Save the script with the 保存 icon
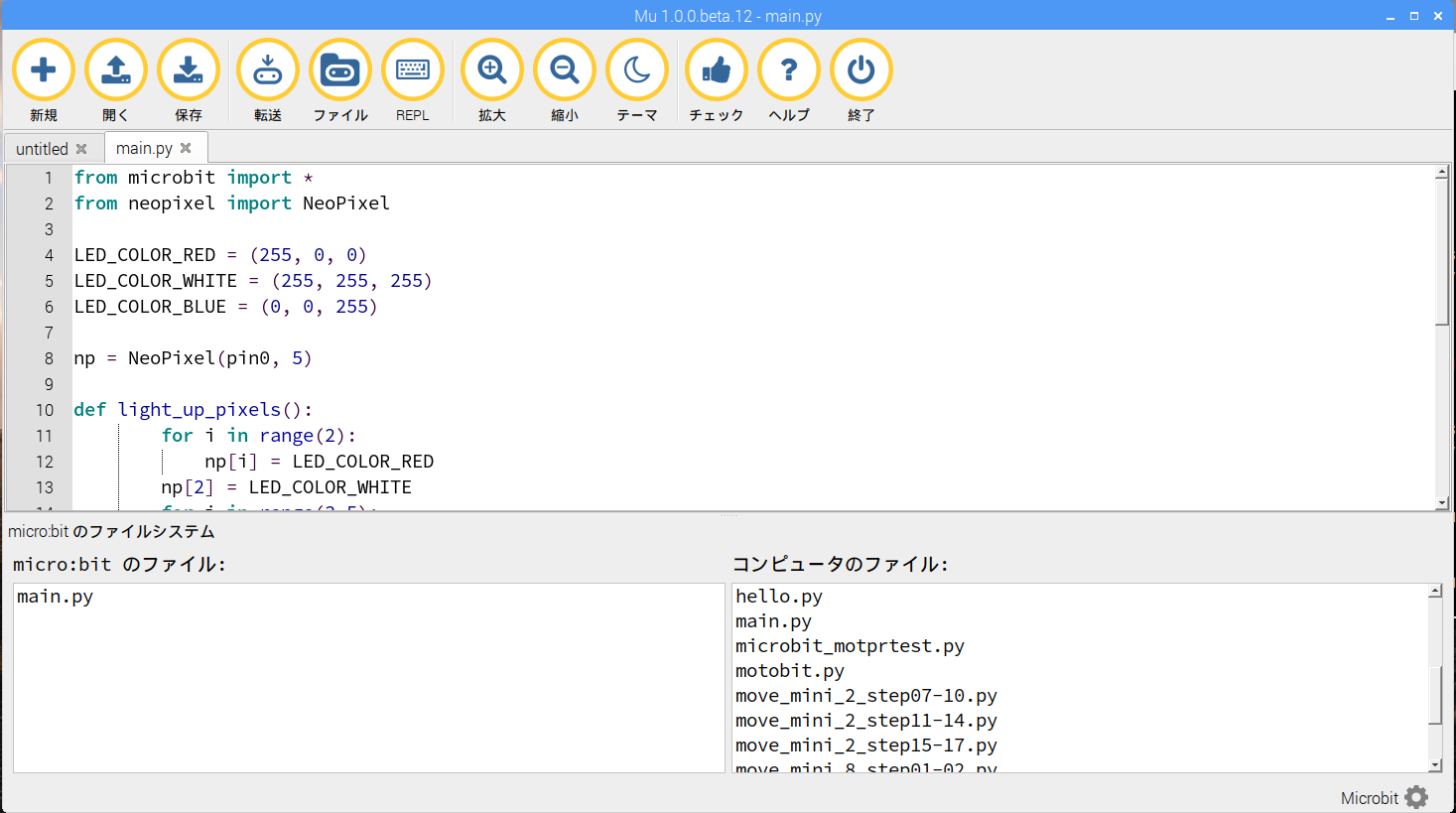The height and width of the screenshot is (813, 1456). coord(189,69)
